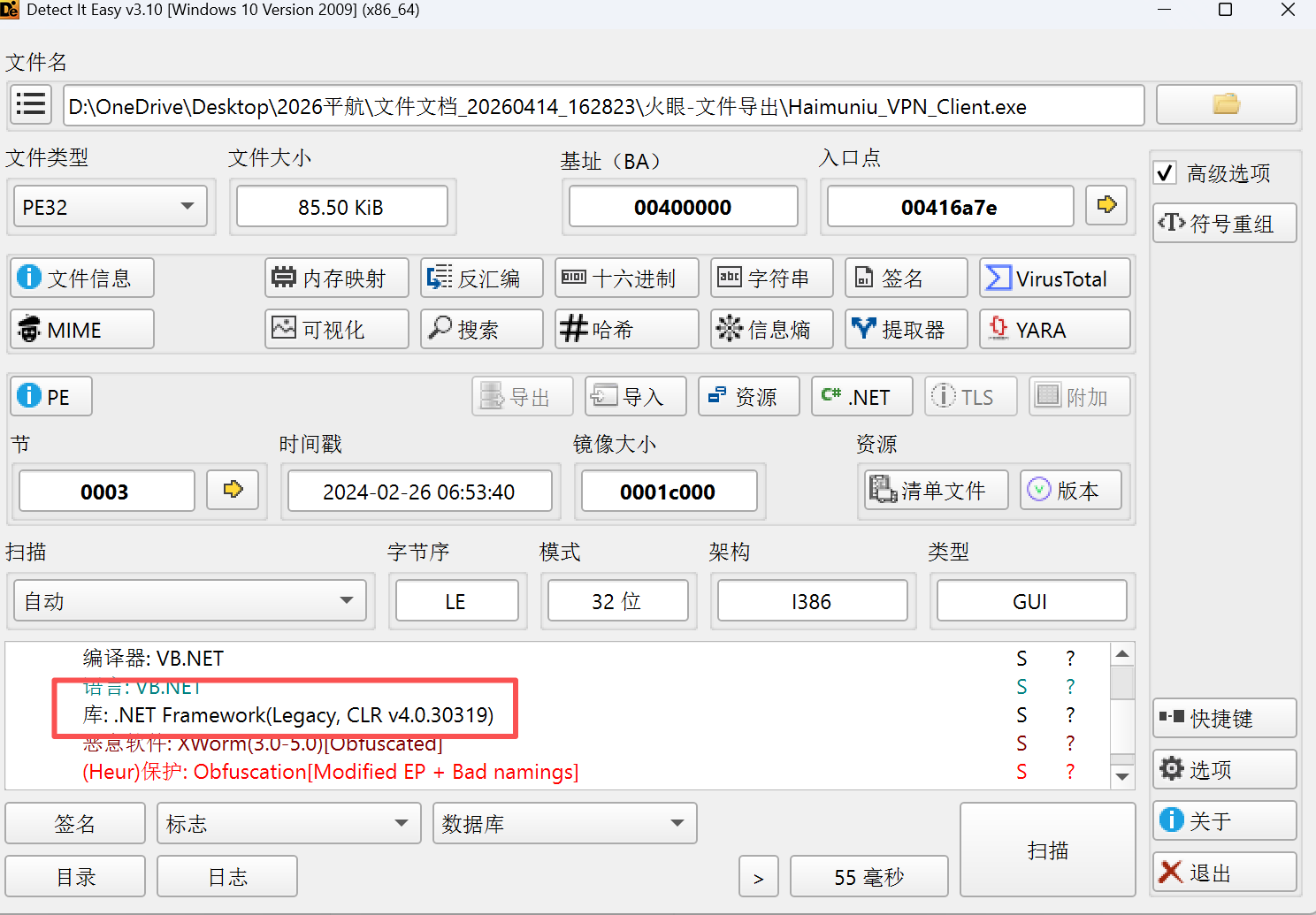
Task: Open 反汇编 disassembler
Action: coord(482,278)
